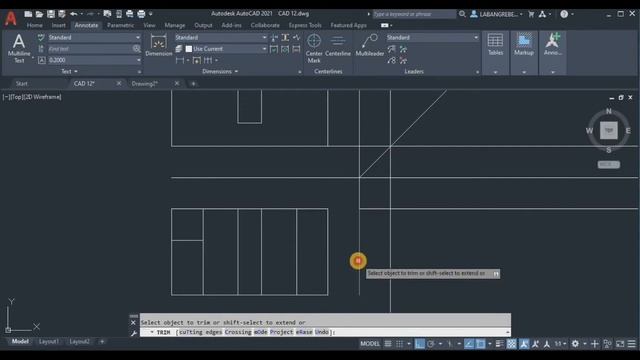Click the Clean Screen icon in status bar
This screenshot has height=360, width=640.
(x=620, y=344)
